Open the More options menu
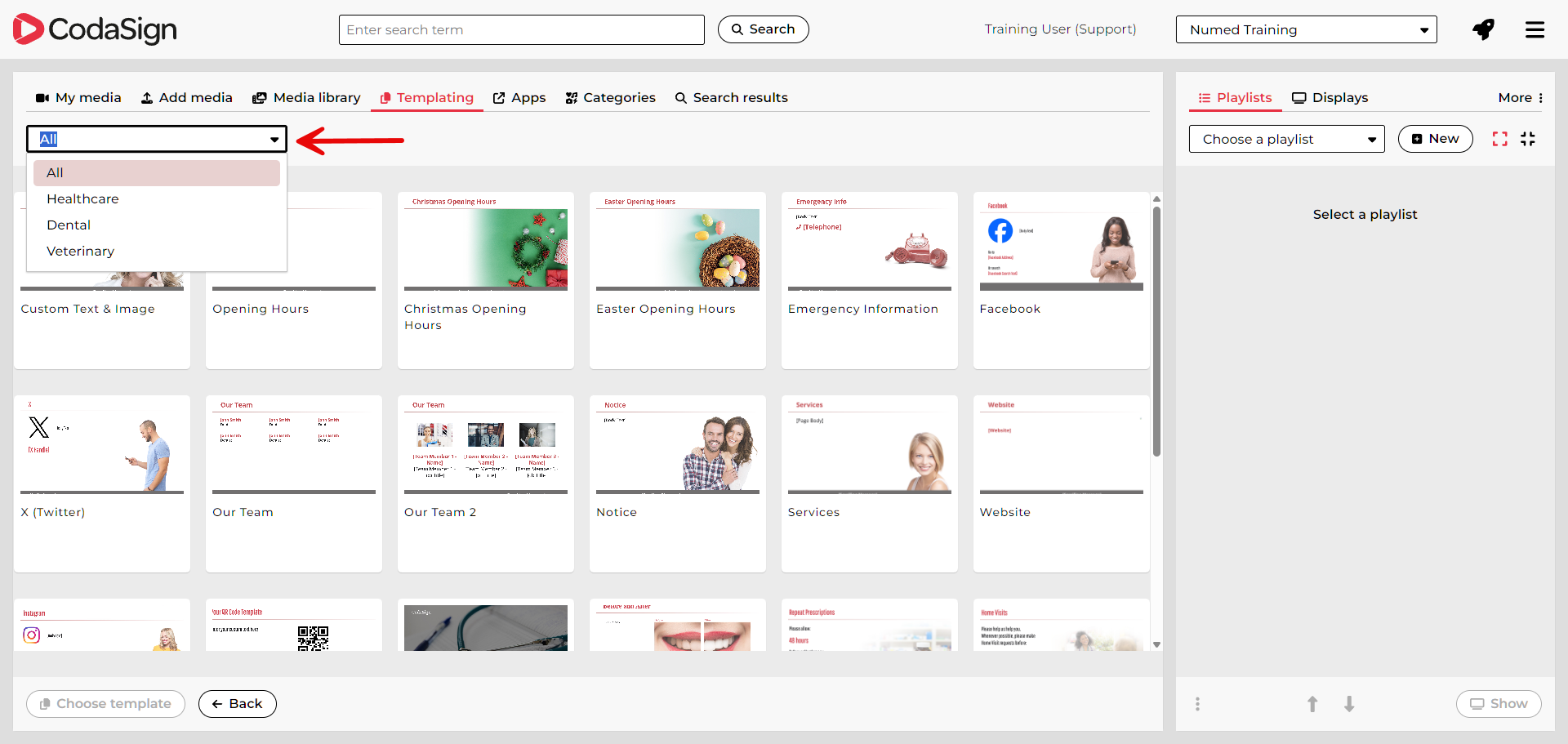The height and width of the screenshot is (744, 1568). [1520, 97]
